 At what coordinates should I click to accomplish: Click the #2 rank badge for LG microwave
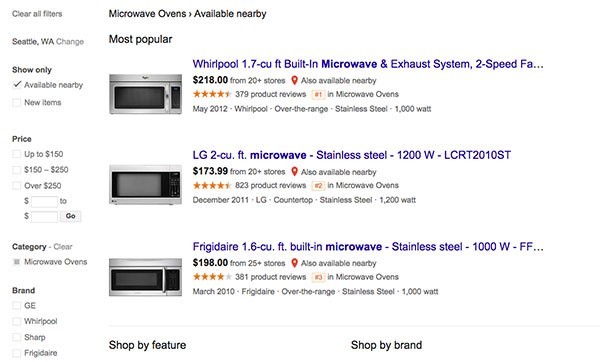click(x=318, y=186)
